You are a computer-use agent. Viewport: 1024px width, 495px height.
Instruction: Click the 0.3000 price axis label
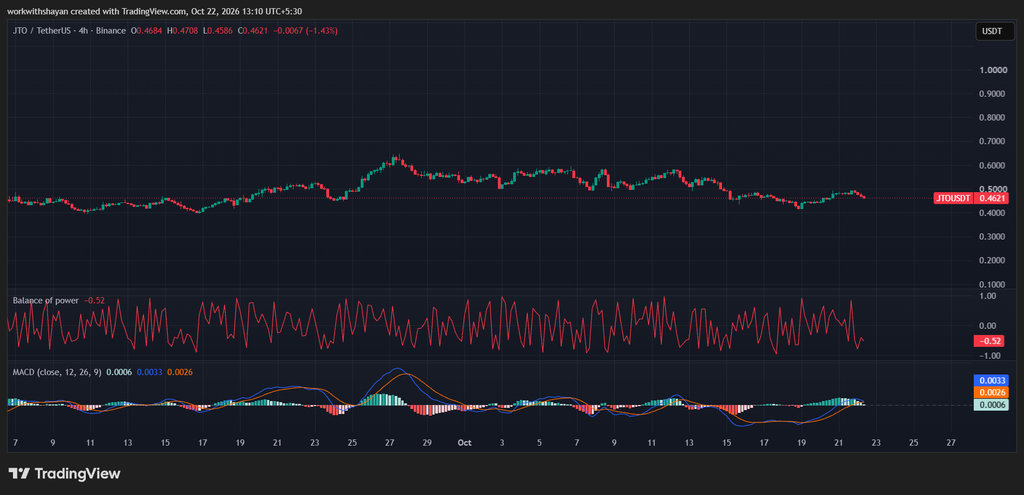992,236
